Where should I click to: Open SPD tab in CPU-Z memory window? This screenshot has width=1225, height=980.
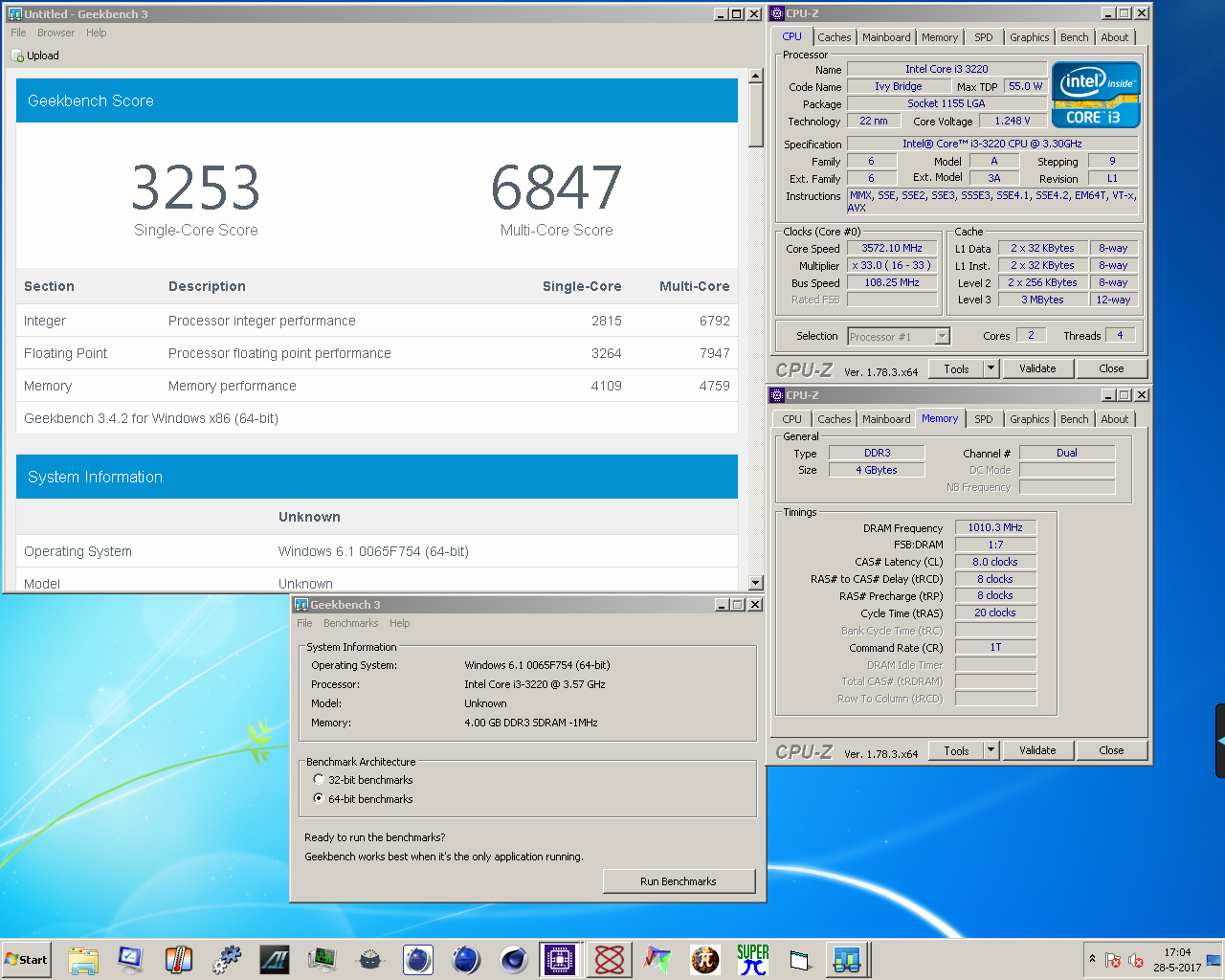[983, 419]
